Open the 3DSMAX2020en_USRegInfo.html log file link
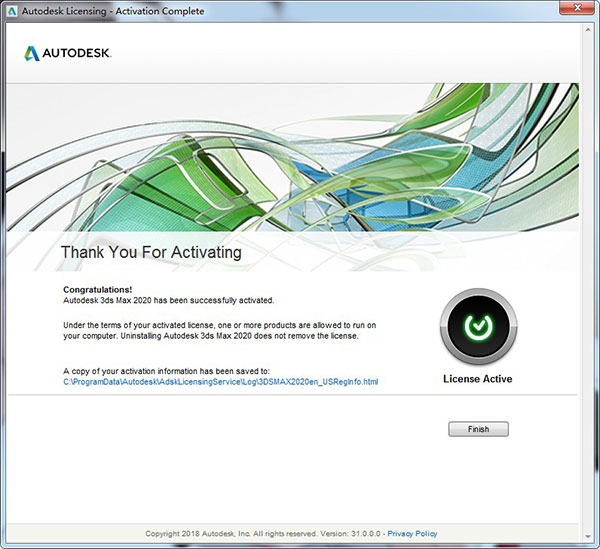Screen dimensions: 600x549 [220, 382]
